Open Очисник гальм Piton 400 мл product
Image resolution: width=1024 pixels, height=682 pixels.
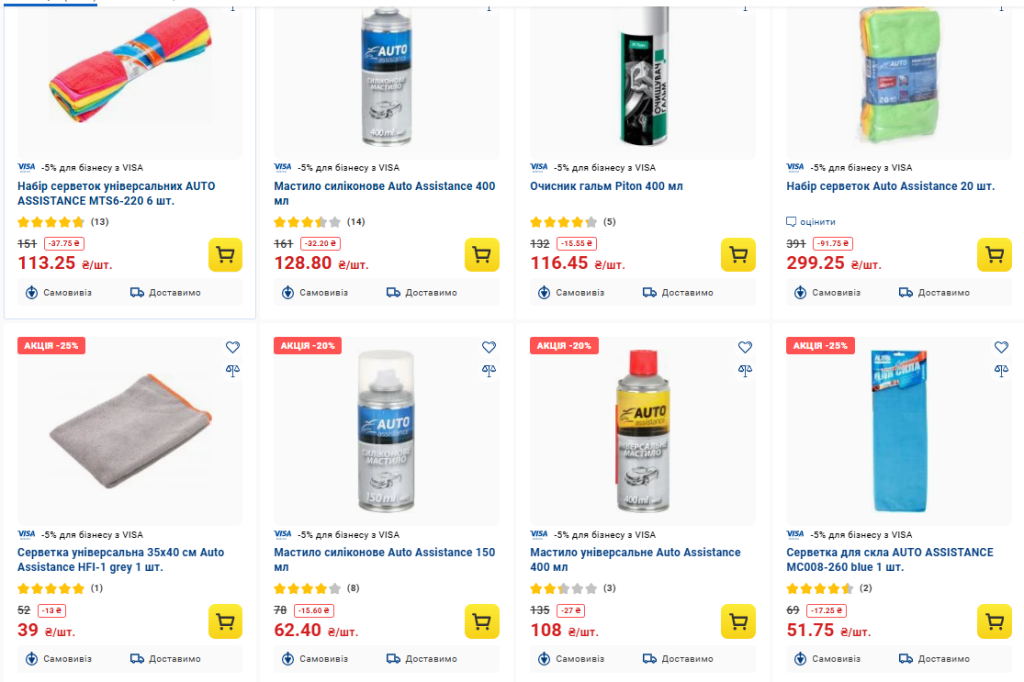(606, 186)
